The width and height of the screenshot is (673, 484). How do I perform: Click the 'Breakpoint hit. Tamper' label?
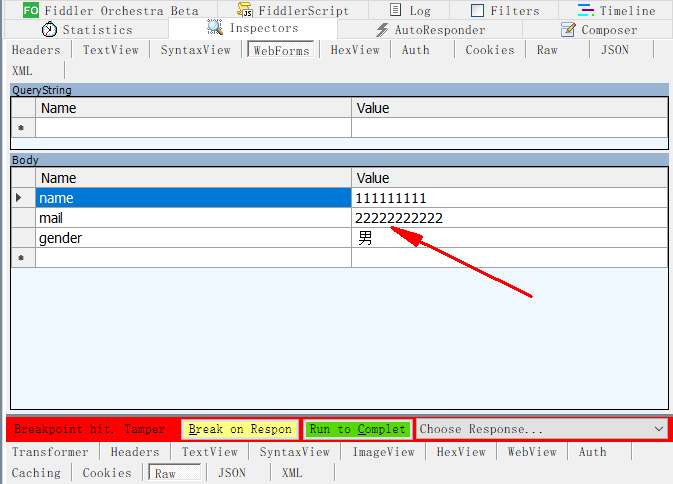coord(90,429)
